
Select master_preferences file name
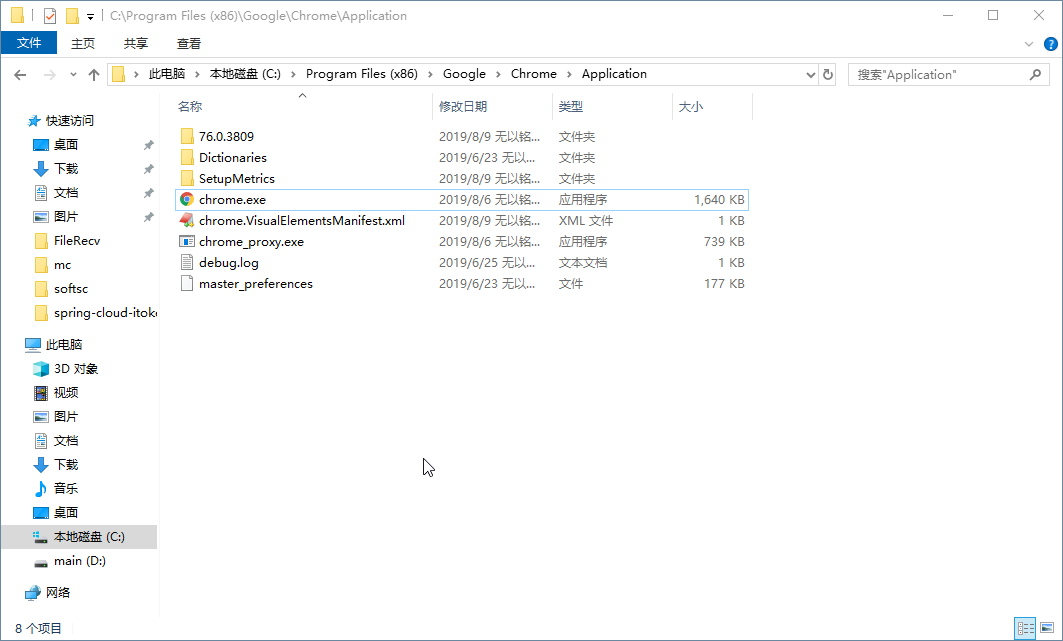(256, 283)
